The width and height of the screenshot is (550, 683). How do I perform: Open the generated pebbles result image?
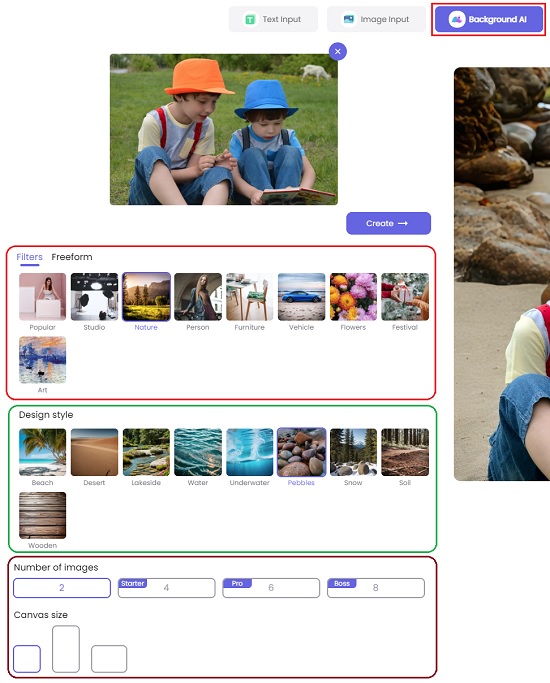[x=502, y=274]
